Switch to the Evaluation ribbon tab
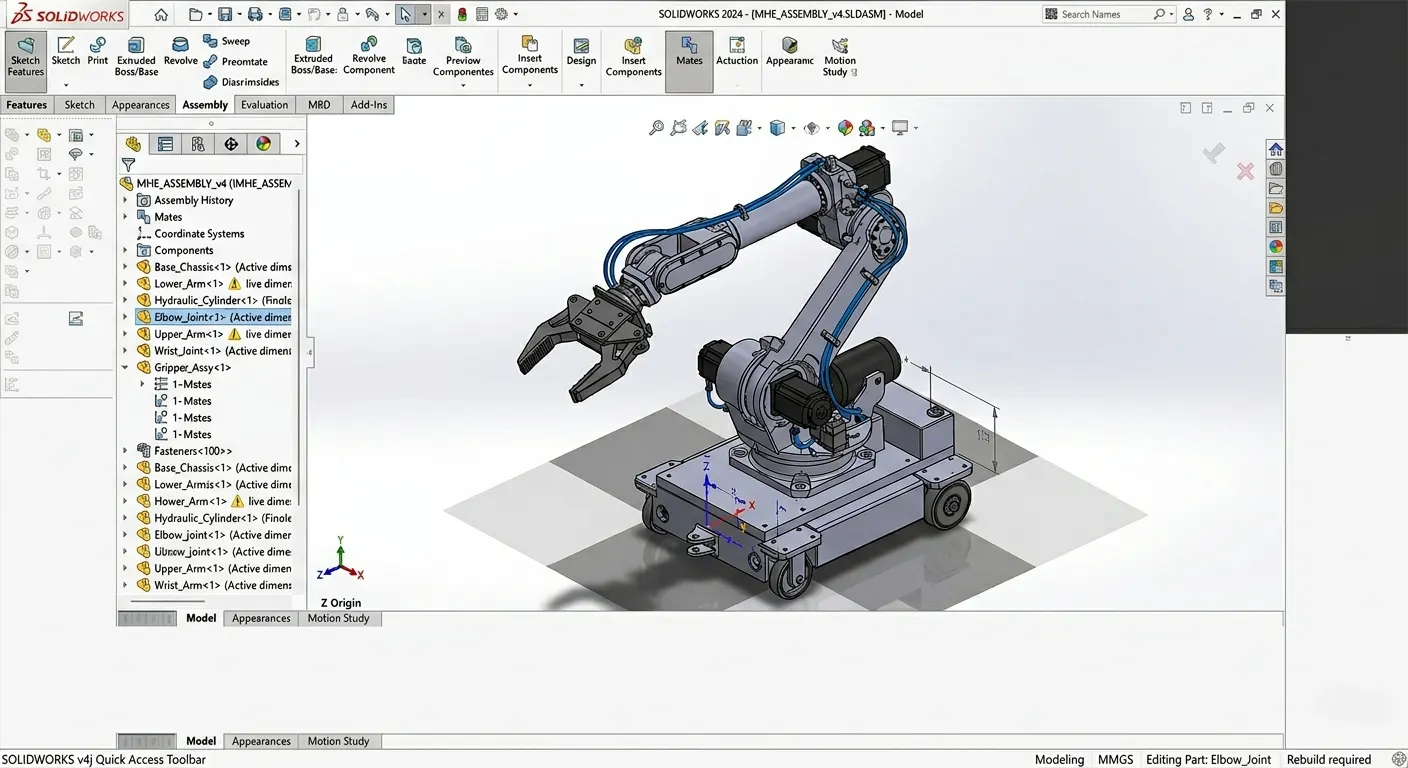Screen dimensions: 1408x768 [265, 105]
